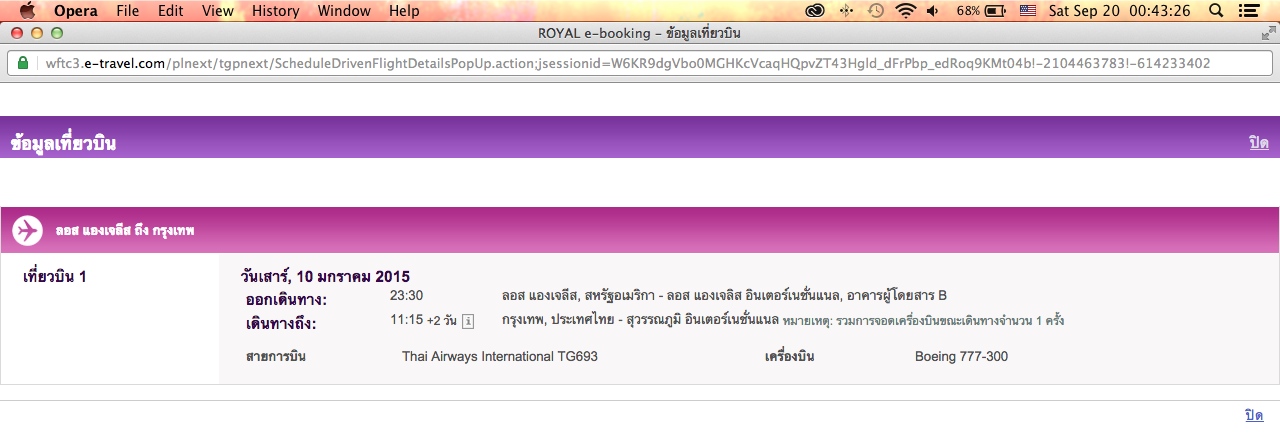This screenshot has height=433, width=1280.
Task: Click the Time Machine menu bar icon
Action: [x=875, y=11]
